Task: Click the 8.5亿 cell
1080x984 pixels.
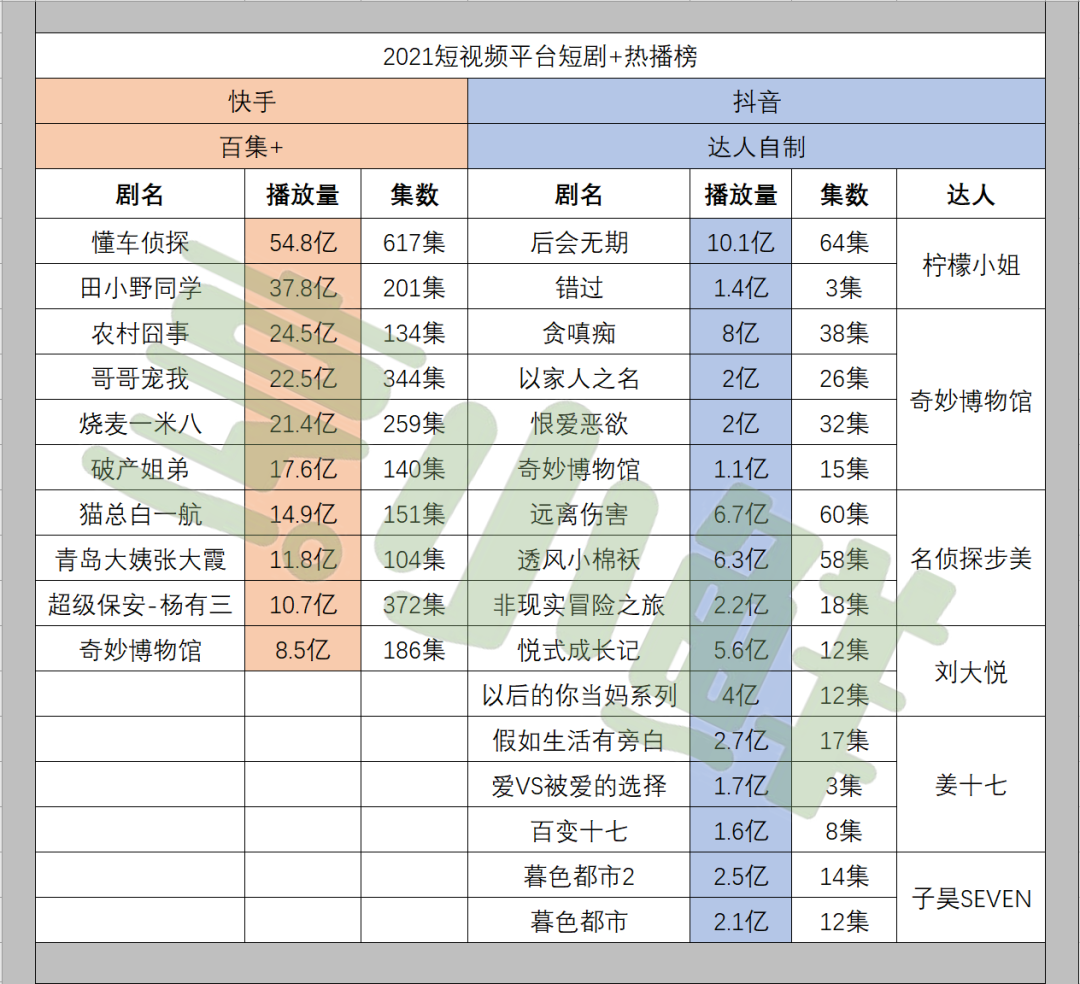Action: [x=302, y=649]
